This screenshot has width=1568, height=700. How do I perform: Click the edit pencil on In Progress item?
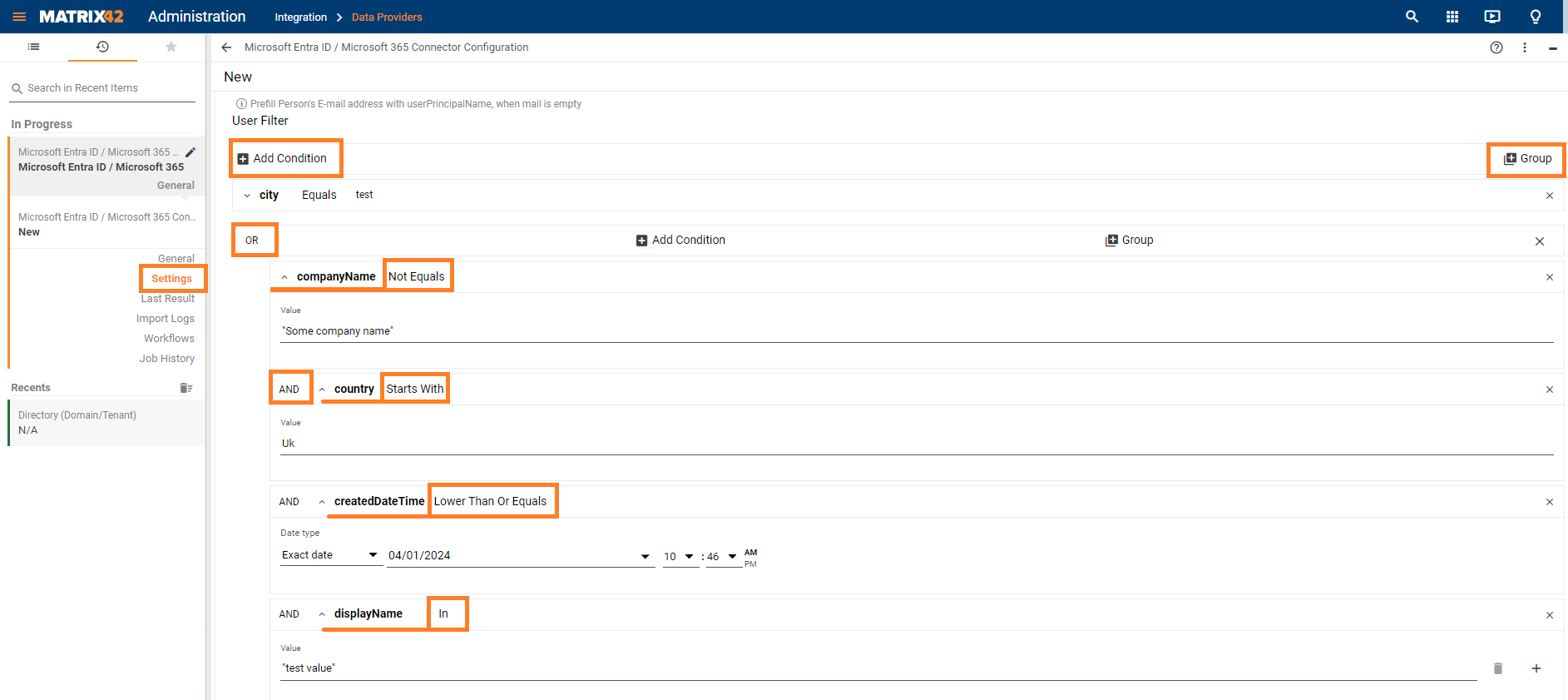(190, 152)
